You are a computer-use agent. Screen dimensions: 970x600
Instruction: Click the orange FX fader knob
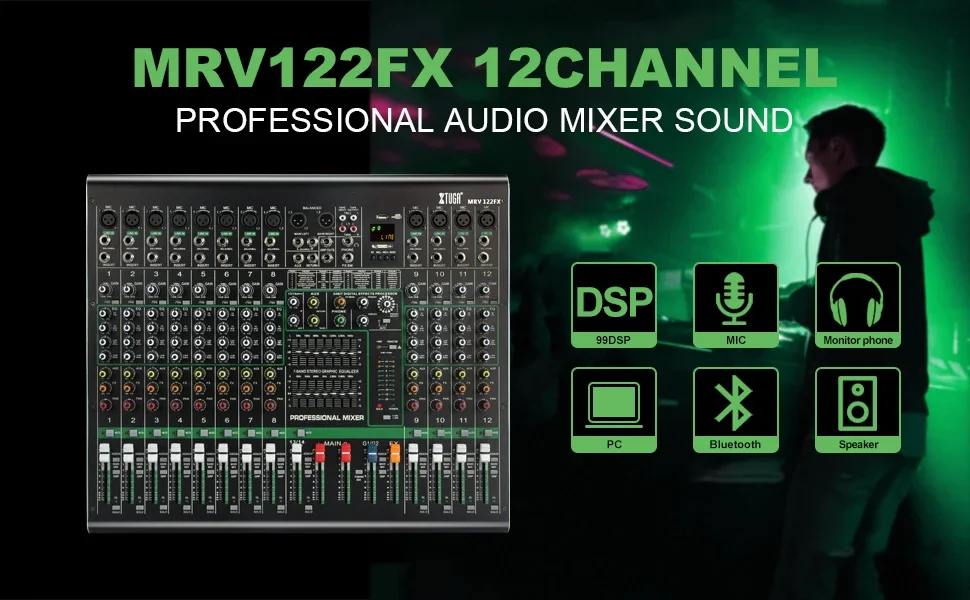coord(395,453)
